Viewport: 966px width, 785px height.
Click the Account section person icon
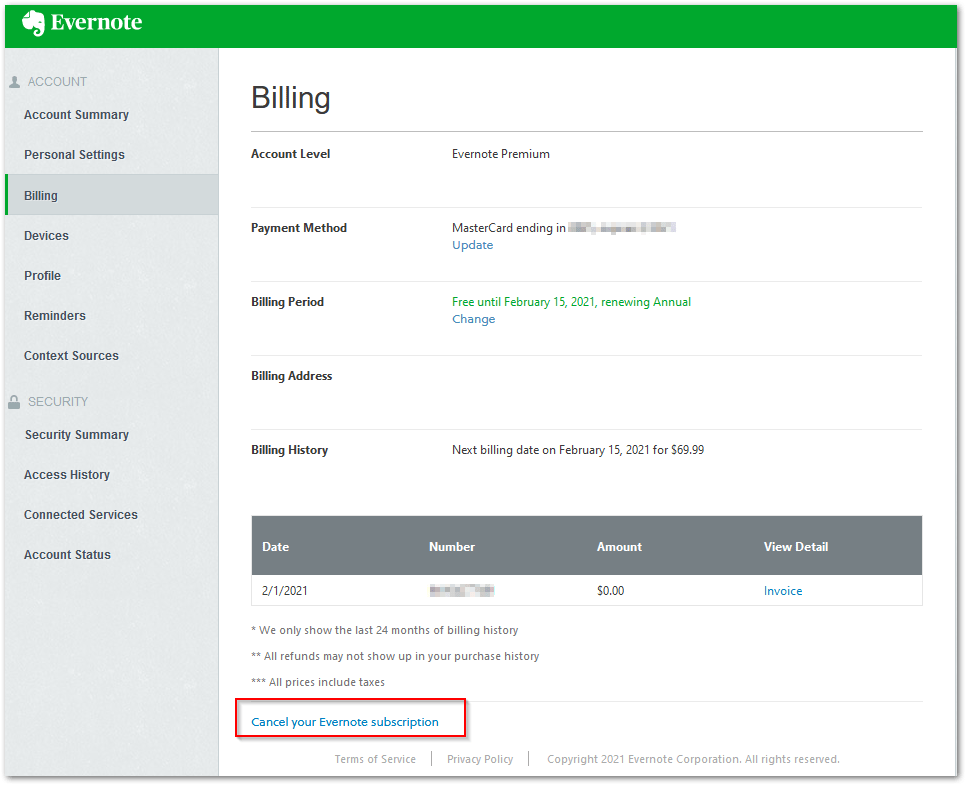coord(14,82)
